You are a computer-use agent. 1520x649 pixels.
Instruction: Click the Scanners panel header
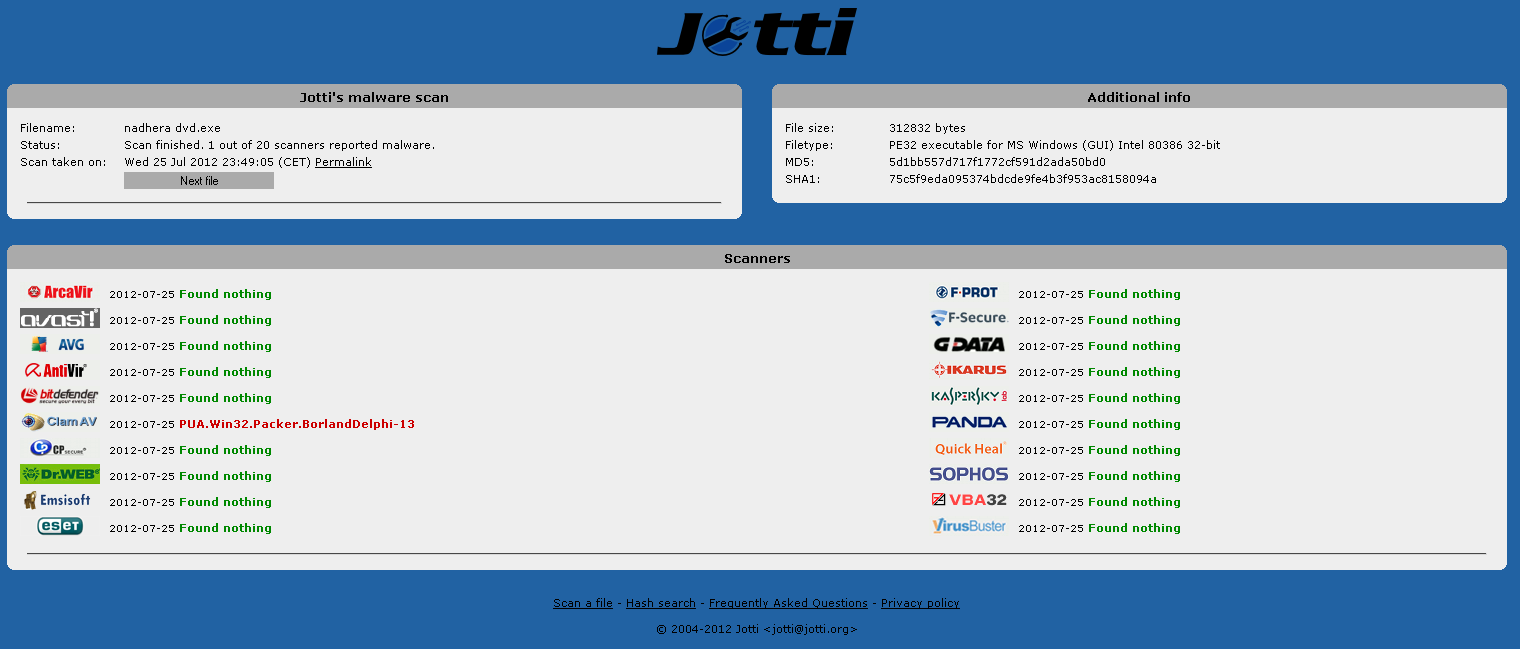(757, 258)
